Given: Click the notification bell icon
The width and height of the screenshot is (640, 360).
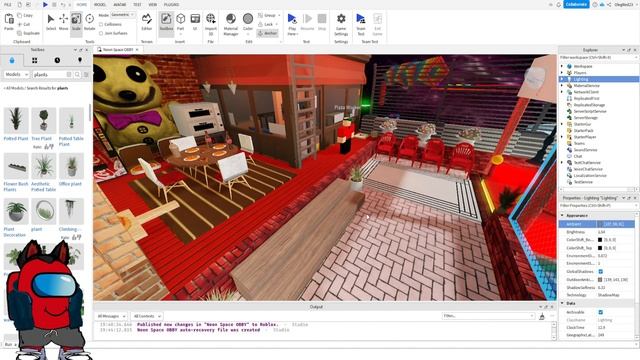Looking at the screenshot, I should click(558, 4).
